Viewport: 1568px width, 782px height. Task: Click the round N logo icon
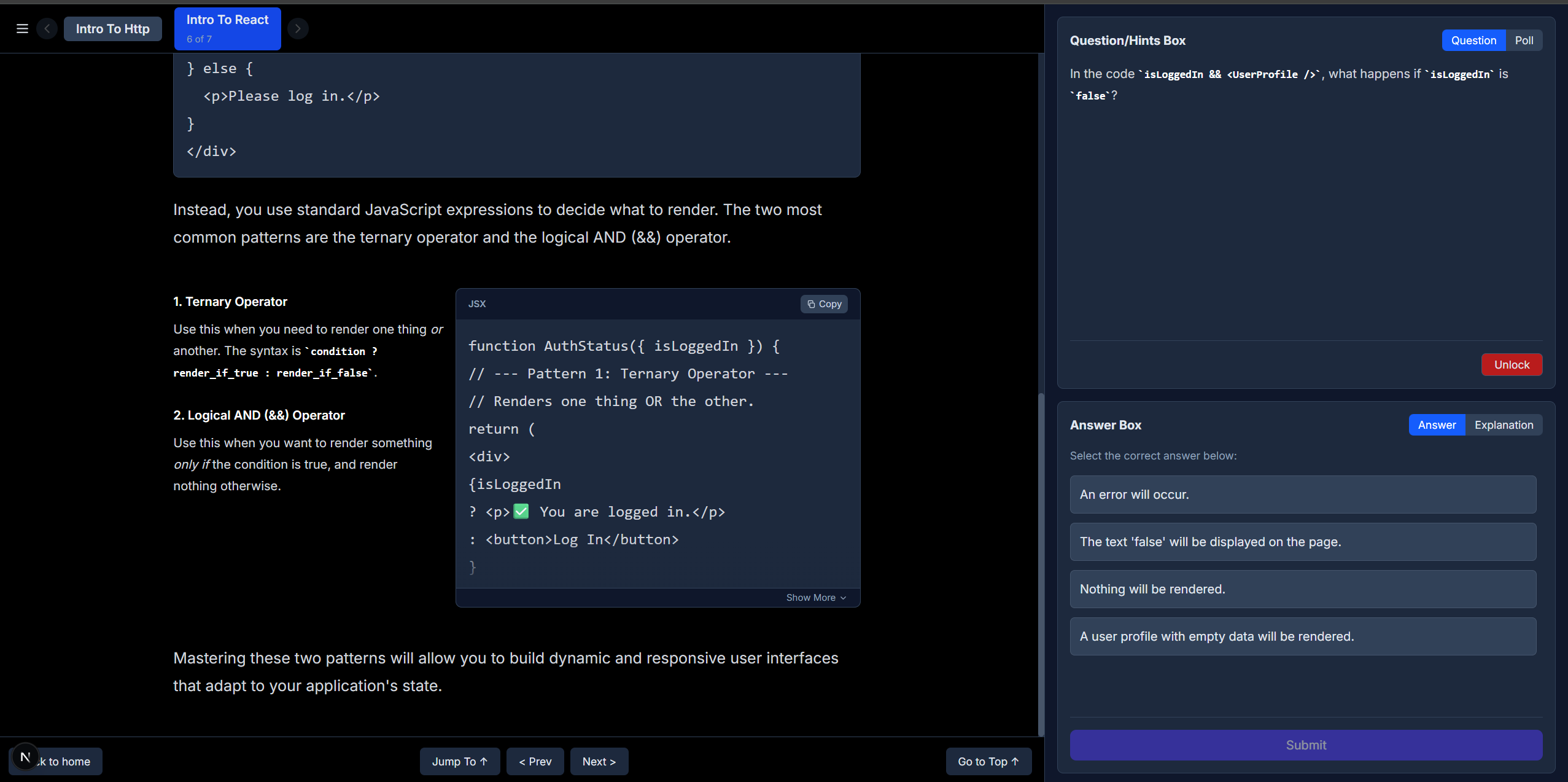pyautogui.click(x=25, y=757)
